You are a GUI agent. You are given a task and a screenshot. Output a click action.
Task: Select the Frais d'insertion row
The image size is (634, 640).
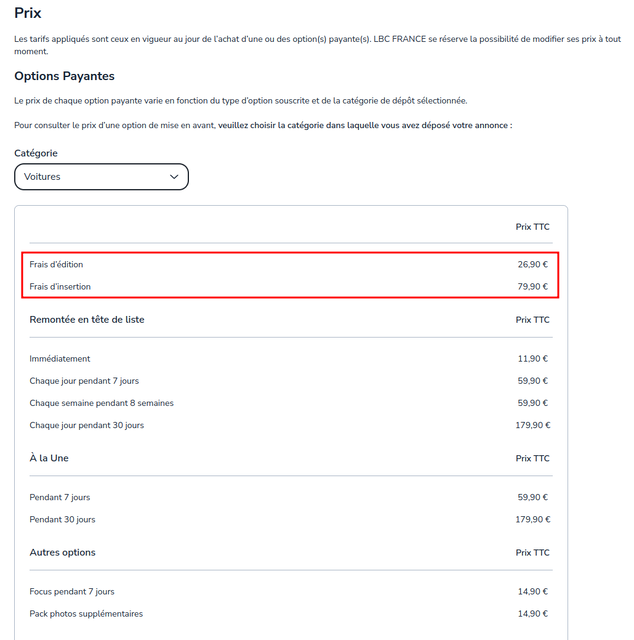[x=291, y=287]
